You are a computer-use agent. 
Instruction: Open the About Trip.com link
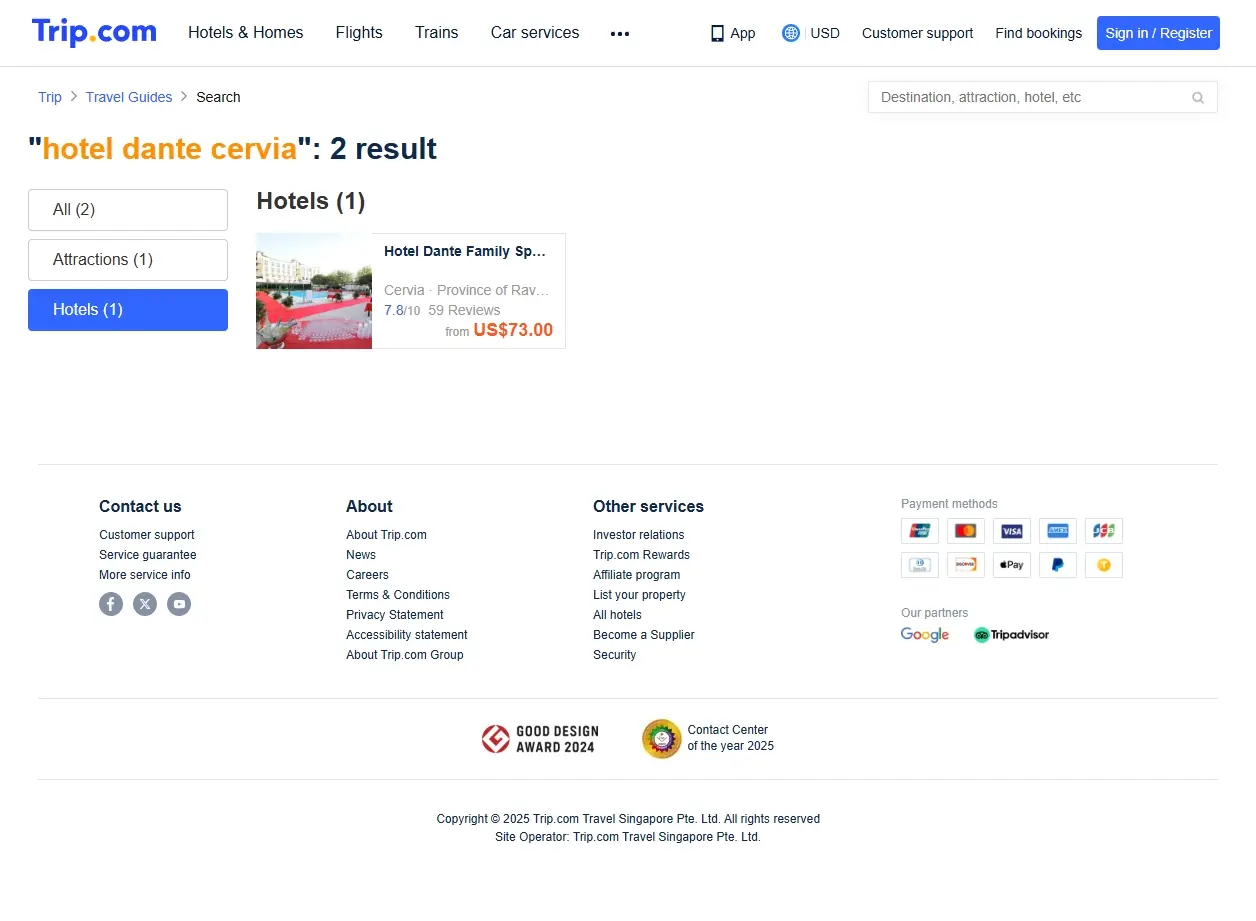pos(386,535)
